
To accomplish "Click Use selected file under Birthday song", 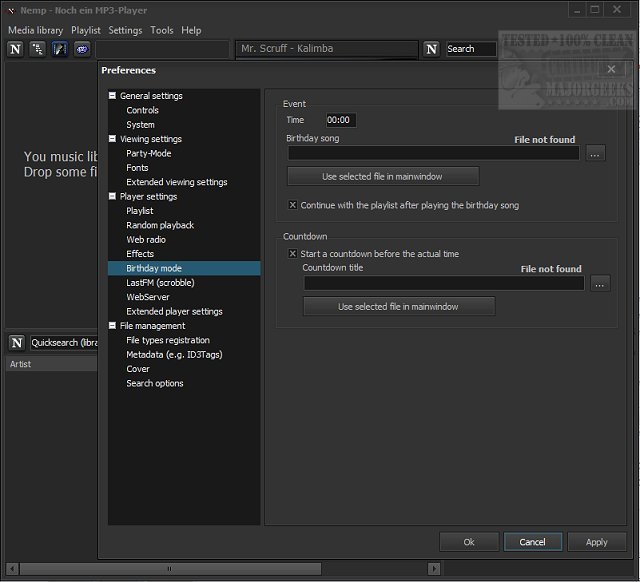I will point(383,177).
